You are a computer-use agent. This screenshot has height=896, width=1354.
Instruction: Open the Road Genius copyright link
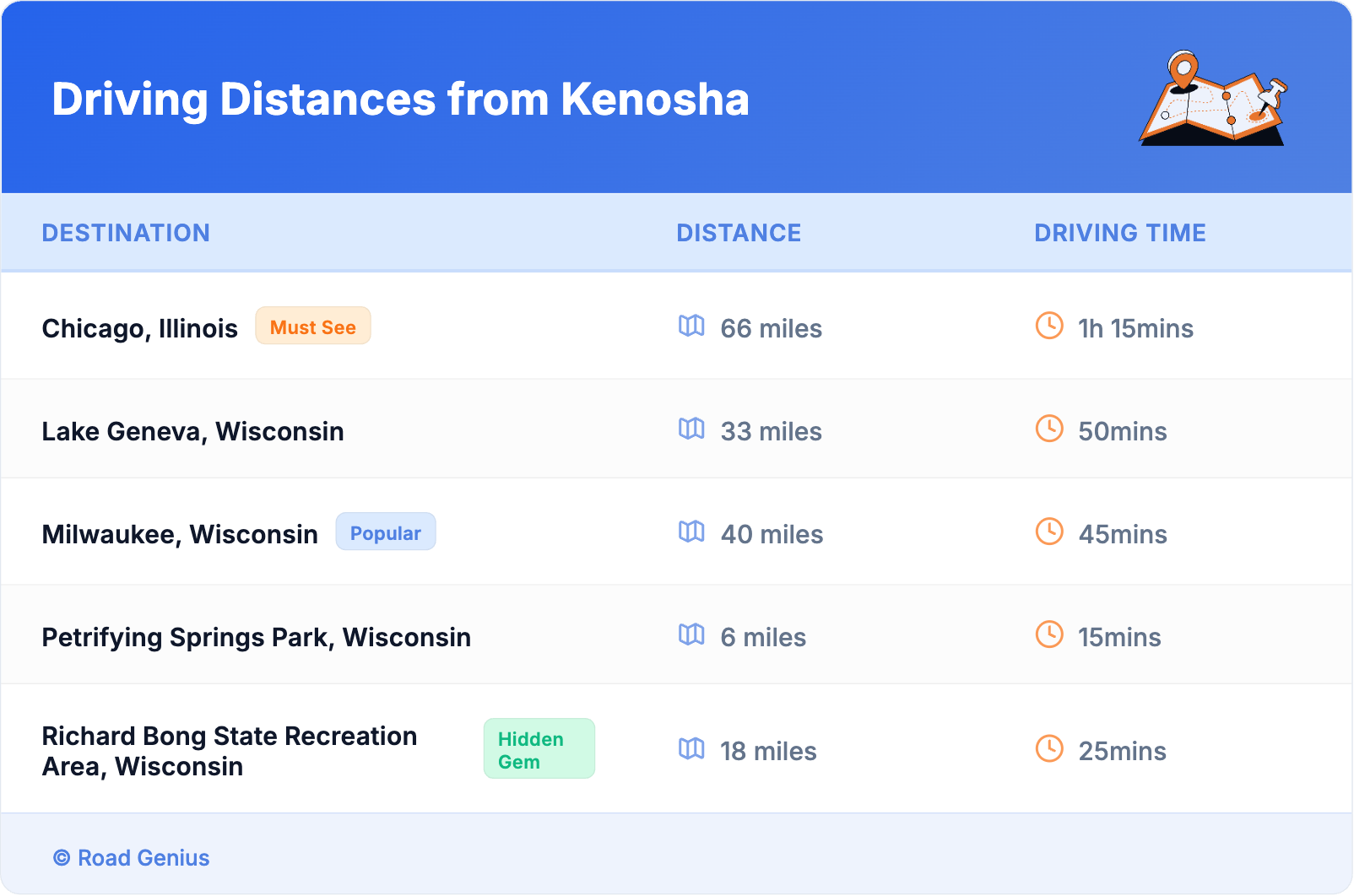coord(132,858)
